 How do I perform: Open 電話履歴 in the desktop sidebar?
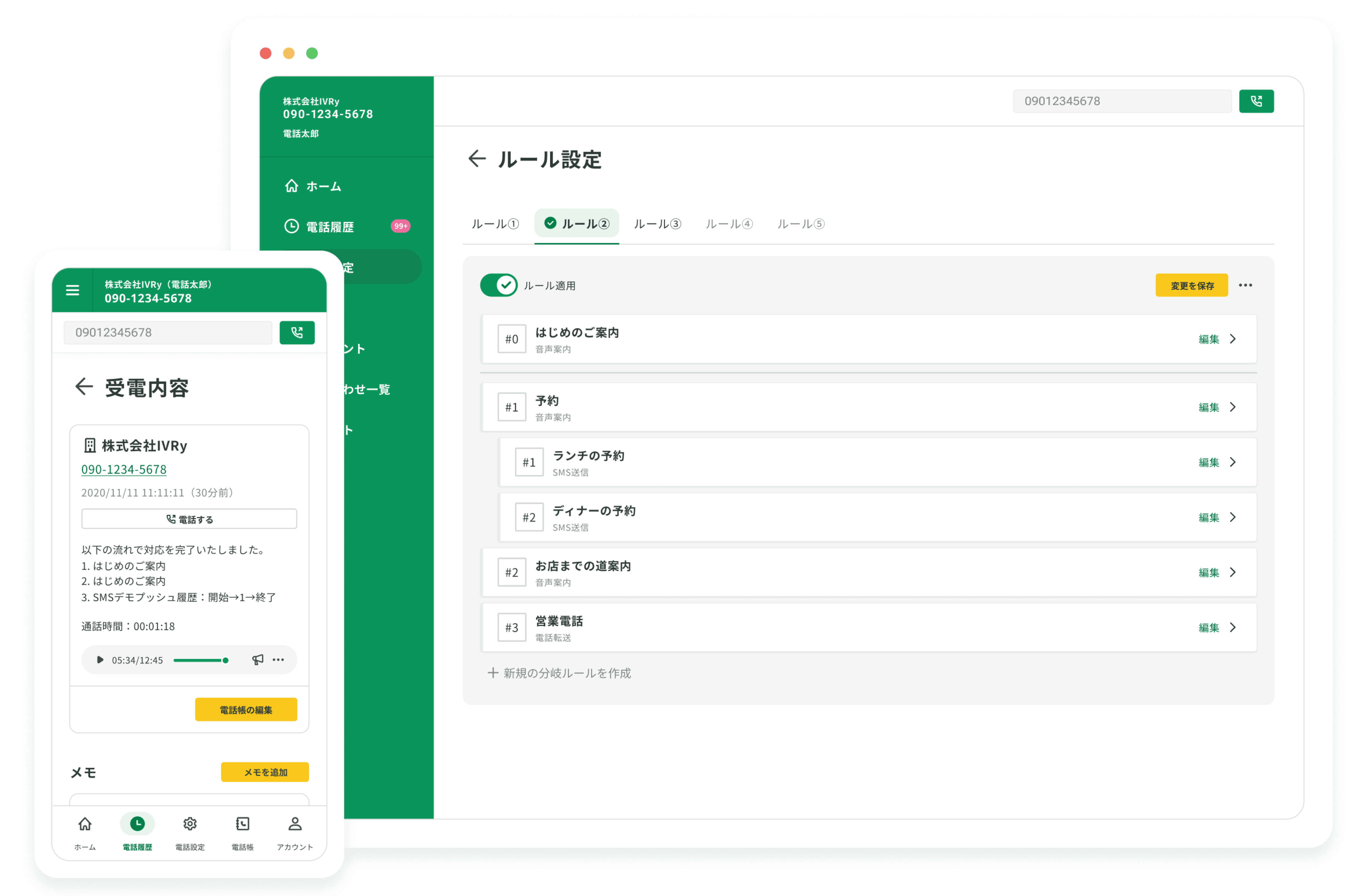[x=319, y=227]
